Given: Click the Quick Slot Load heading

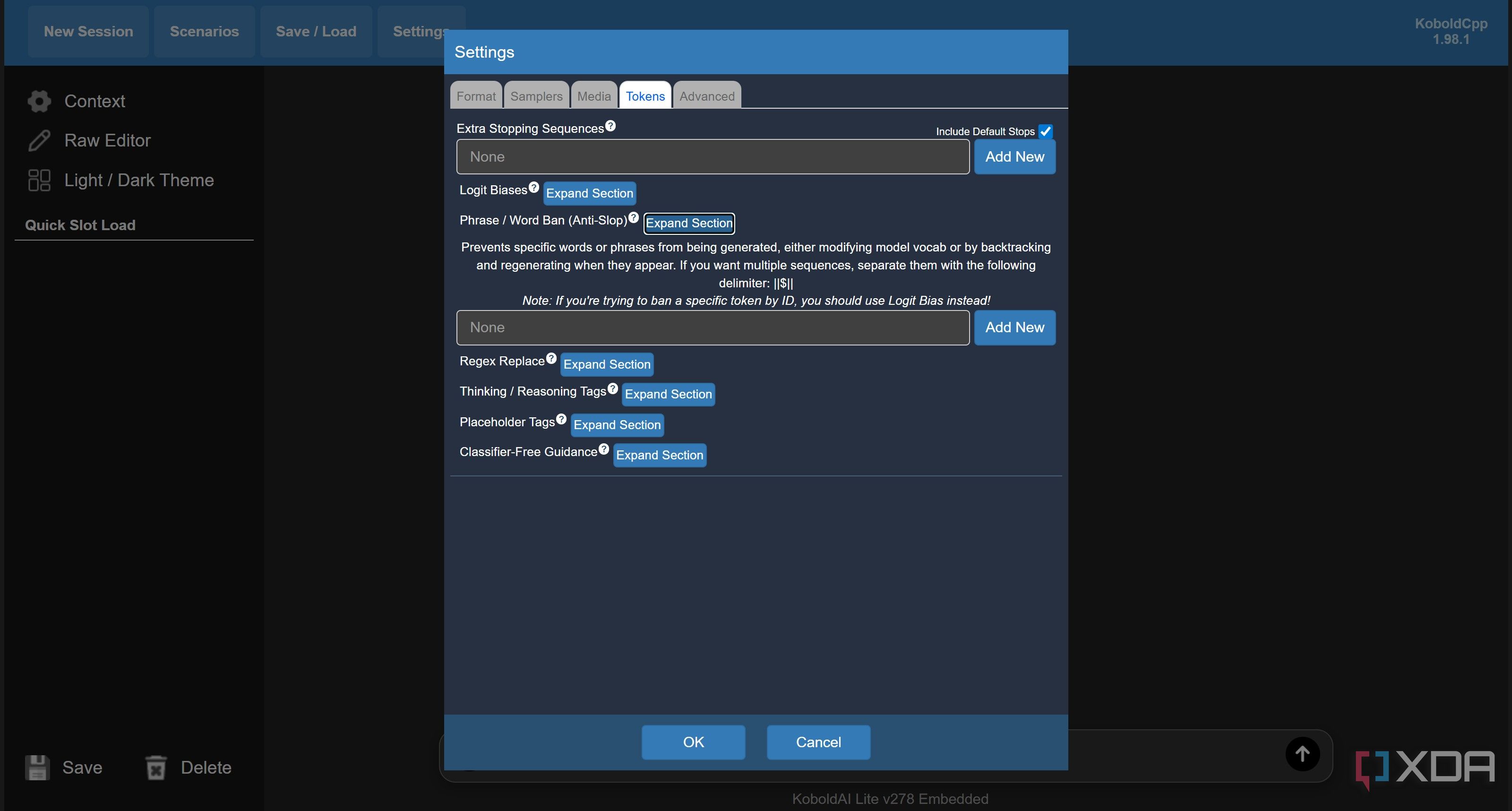Looking at the screenshot, I should tap(80, 225).
